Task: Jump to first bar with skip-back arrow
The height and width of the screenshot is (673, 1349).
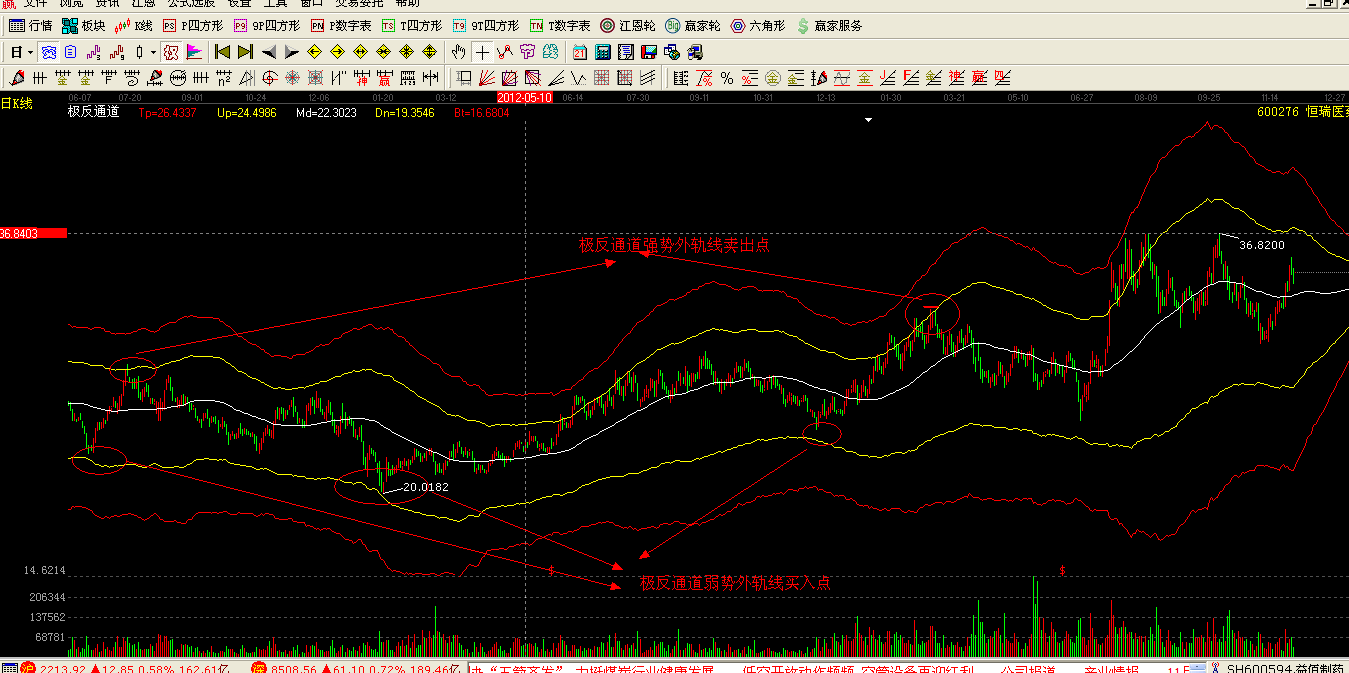Action: point(222,52)
